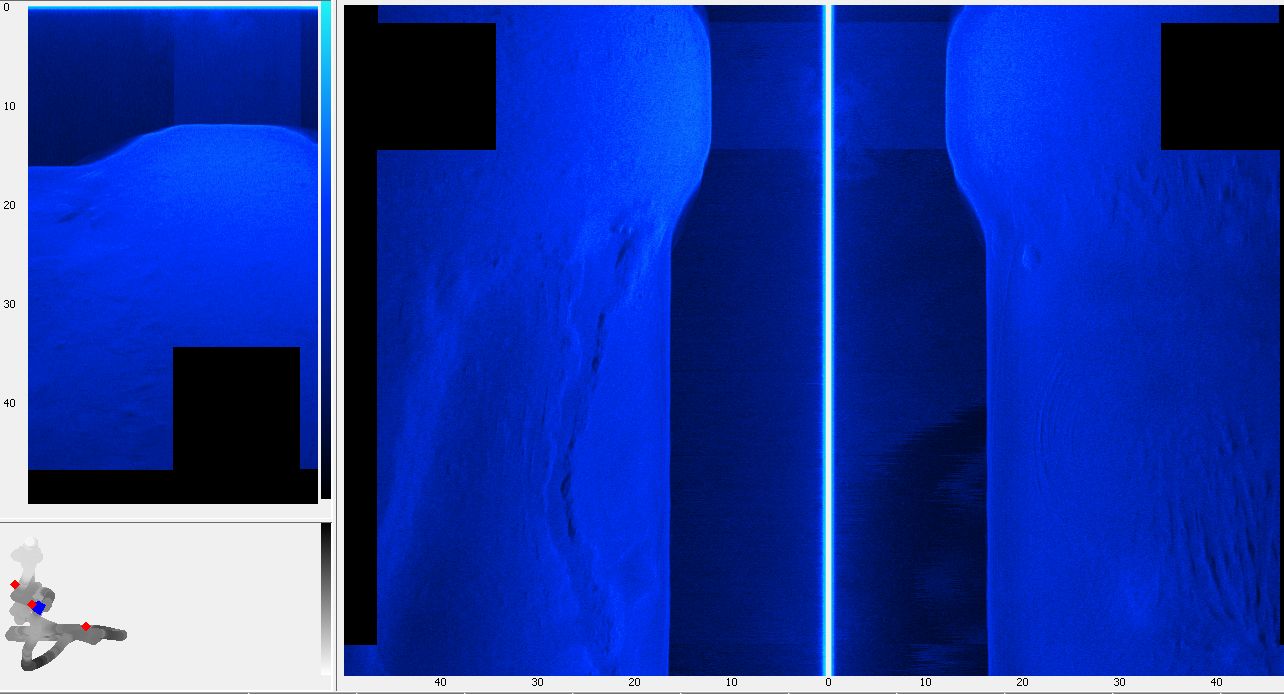Click depth label 10 on down-scan scale

coord(9,106)
